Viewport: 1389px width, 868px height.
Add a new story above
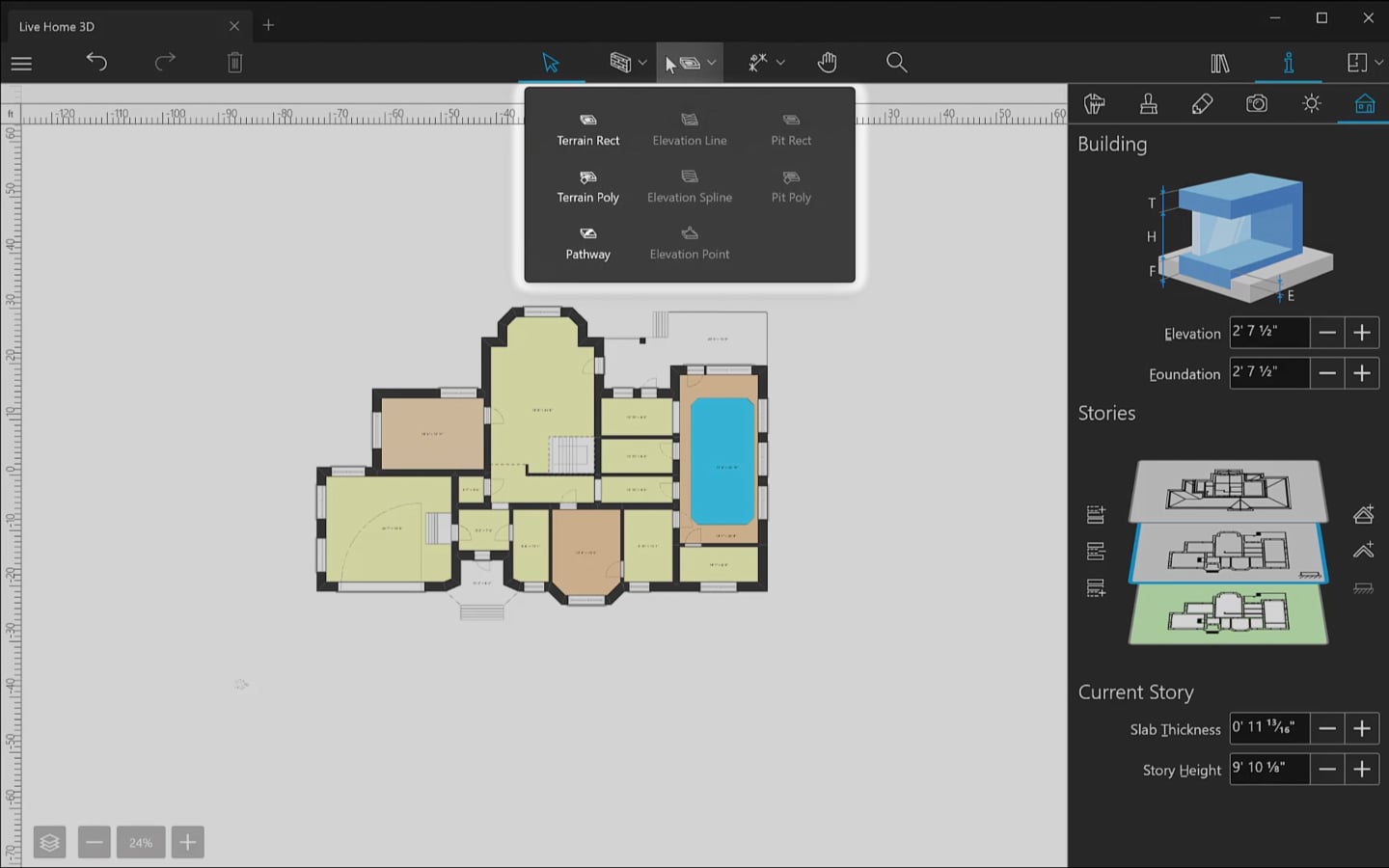coord(1363,551)
